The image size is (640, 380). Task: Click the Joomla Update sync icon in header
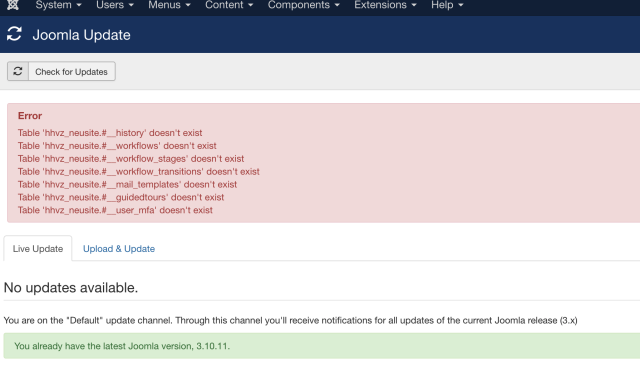14,34
